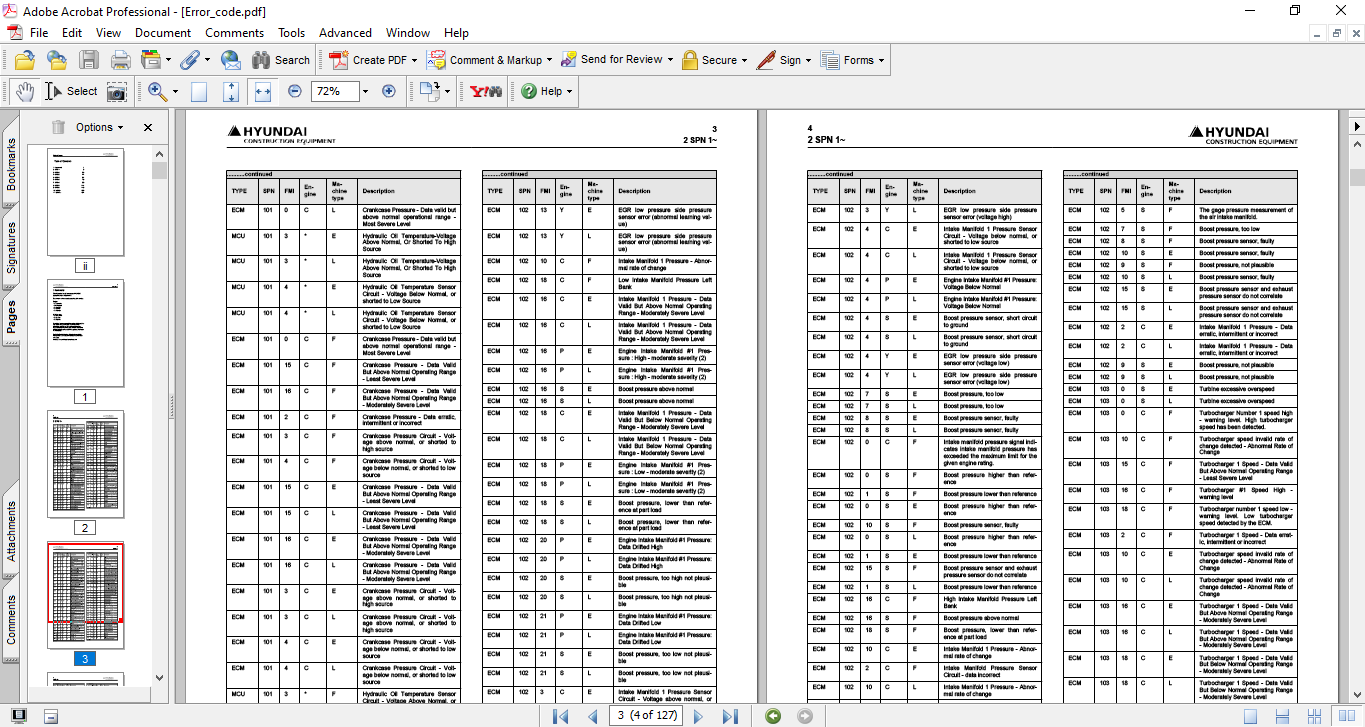Screen dimensions: 1365x727
Task: Select the Hand tool
Action: [x=24, y=91]
